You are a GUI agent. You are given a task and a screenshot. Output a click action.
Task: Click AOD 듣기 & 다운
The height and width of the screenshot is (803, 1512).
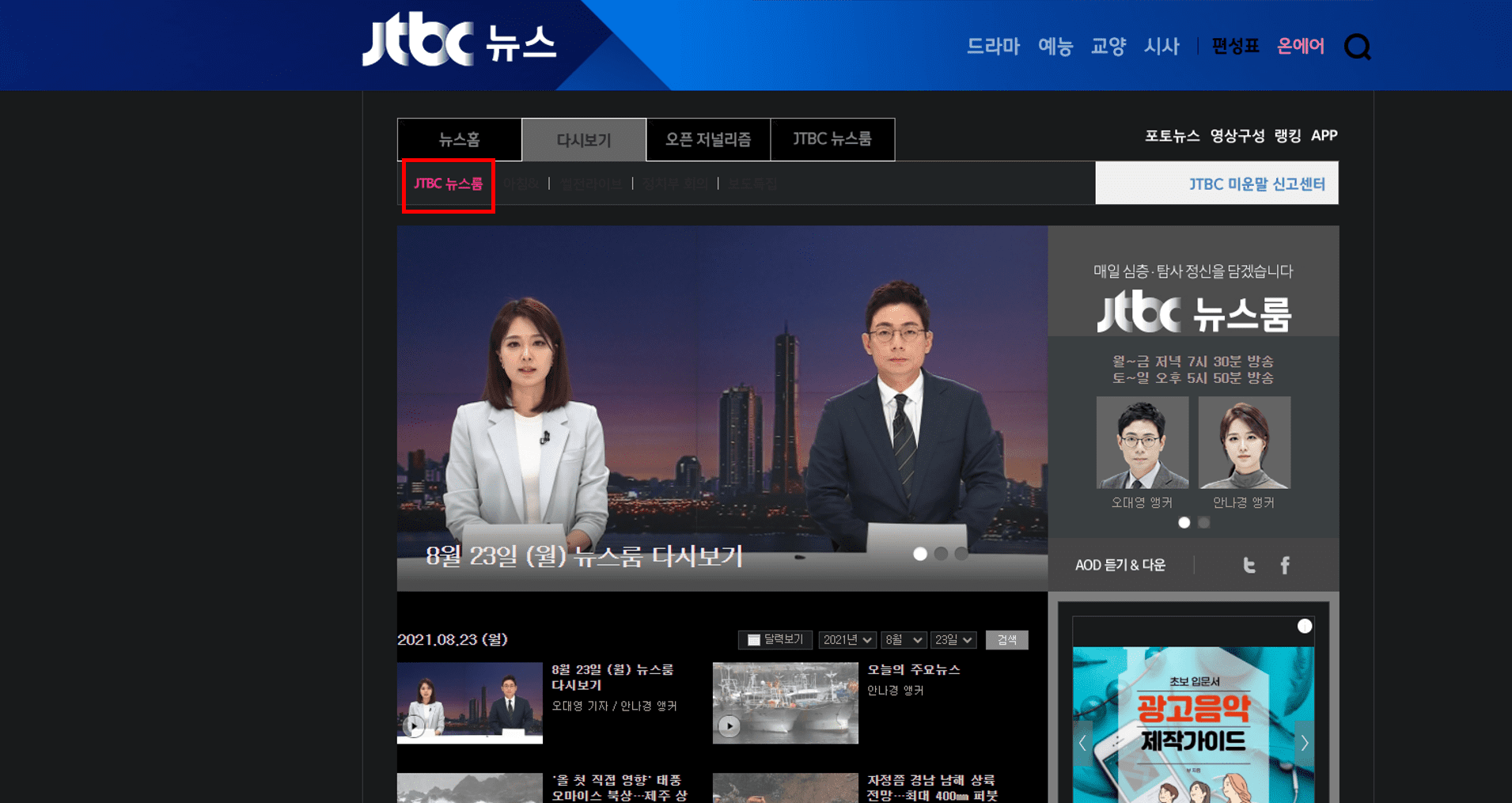pyautogui.click(x=1120, y=565)
